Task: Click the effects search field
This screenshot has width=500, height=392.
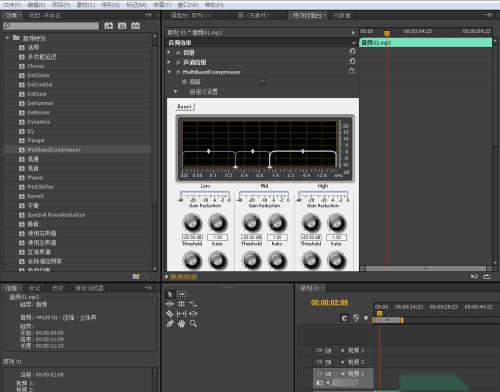Action: (x=51, y=26)
